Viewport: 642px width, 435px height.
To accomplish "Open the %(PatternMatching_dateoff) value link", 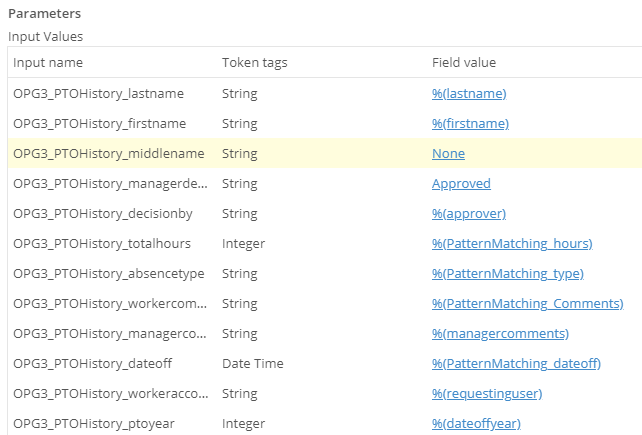I will point(516,364).
